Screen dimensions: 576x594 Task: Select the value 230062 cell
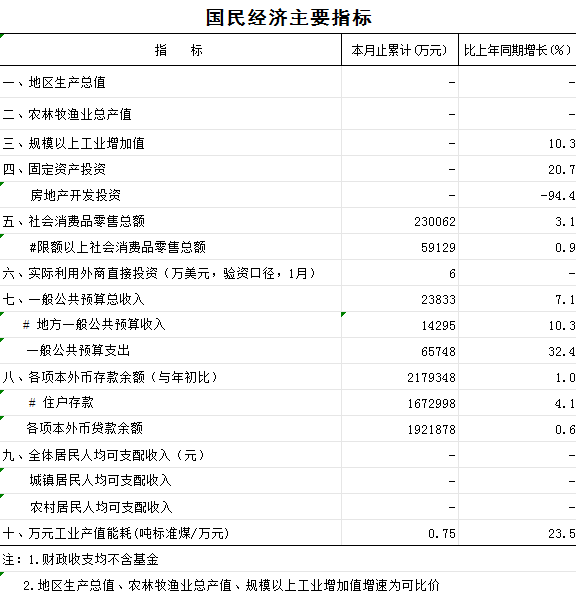400,221
